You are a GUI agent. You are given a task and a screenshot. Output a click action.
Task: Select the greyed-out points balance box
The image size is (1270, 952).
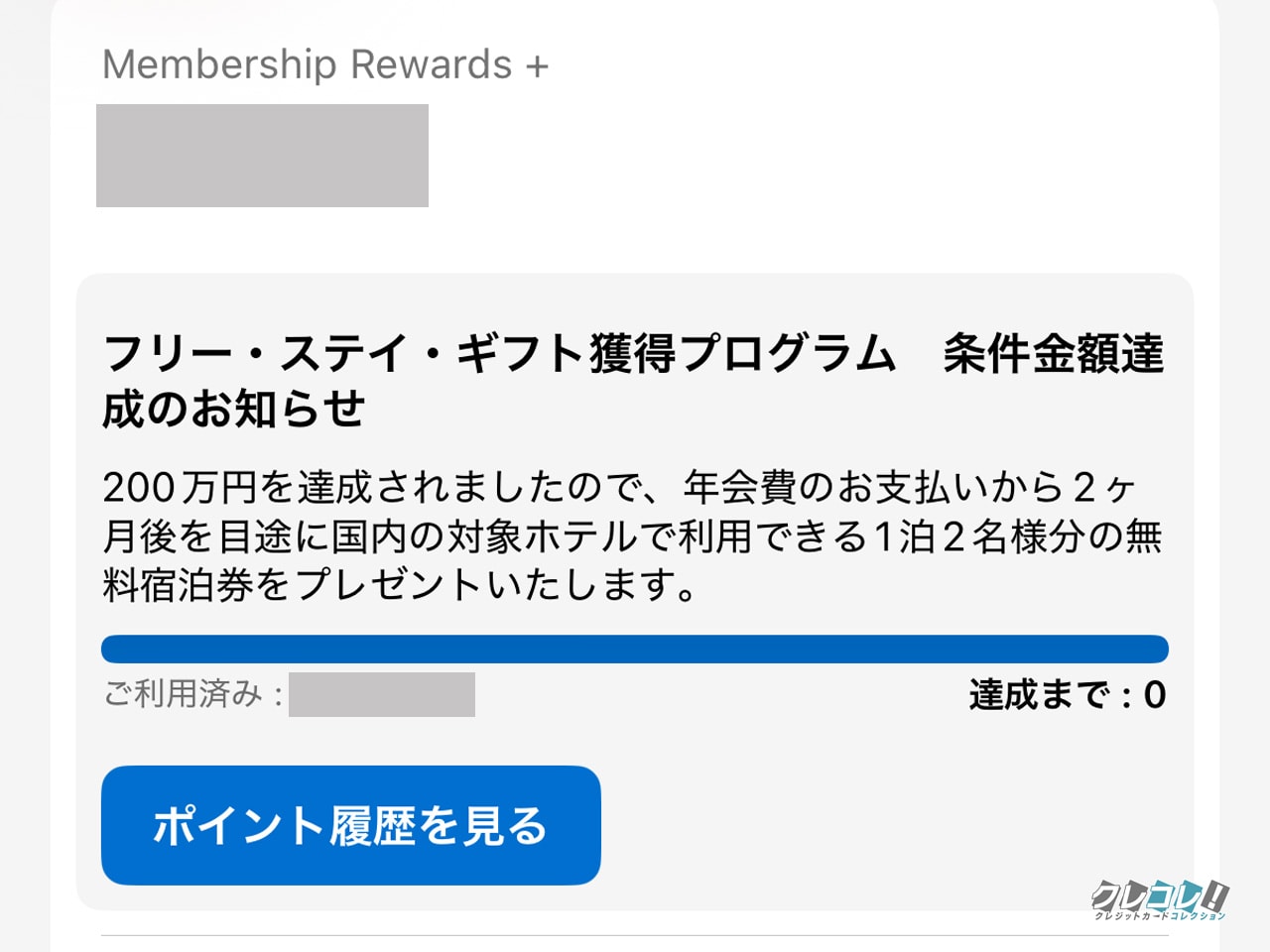(262, 156)
